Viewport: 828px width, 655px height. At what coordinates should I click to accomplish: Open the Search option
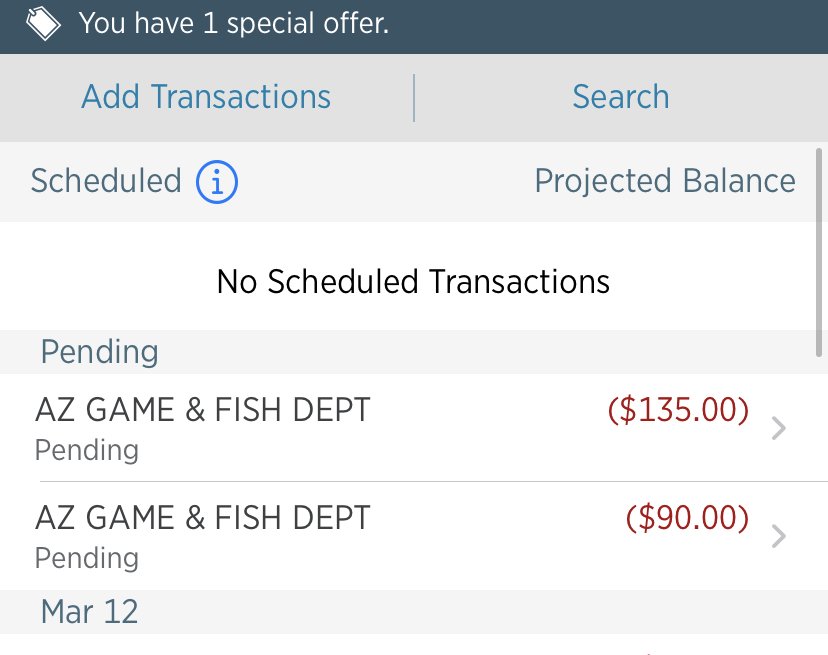tap(621, 97)
